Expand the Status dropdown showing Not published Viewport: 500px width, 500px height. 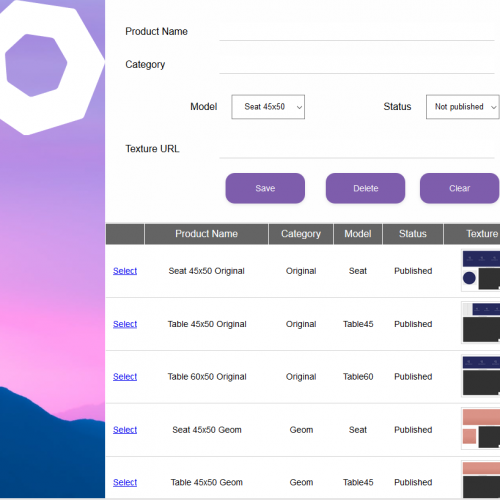pyautogui.click(x=463, y=107)
